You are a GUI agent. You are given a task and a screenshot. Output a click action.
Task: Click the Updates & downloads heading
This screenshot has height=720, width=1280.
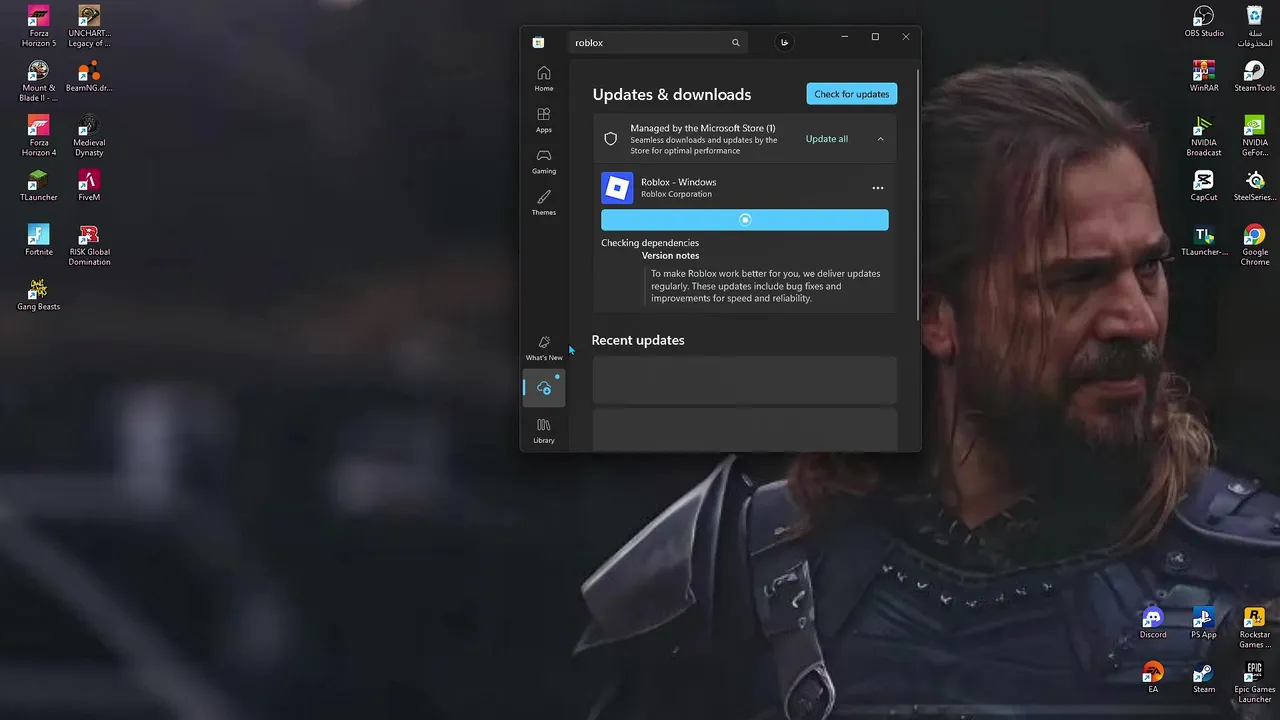click(x=672, y=95)
